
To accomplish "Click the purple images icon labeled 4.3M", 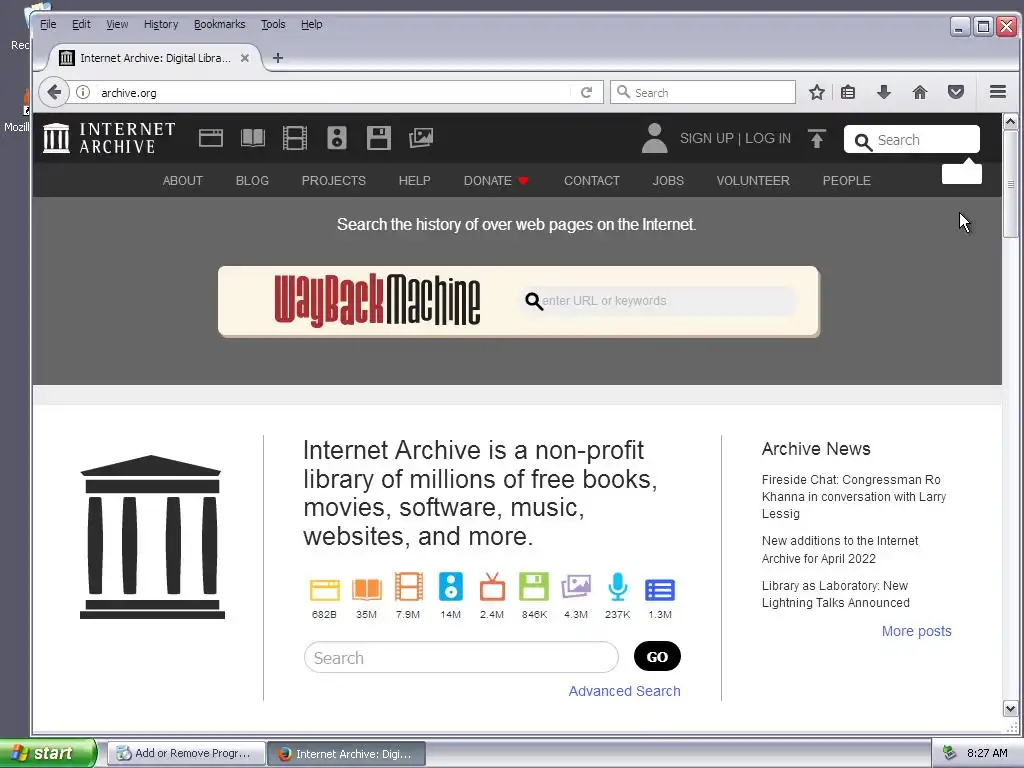I will point(575,586).
